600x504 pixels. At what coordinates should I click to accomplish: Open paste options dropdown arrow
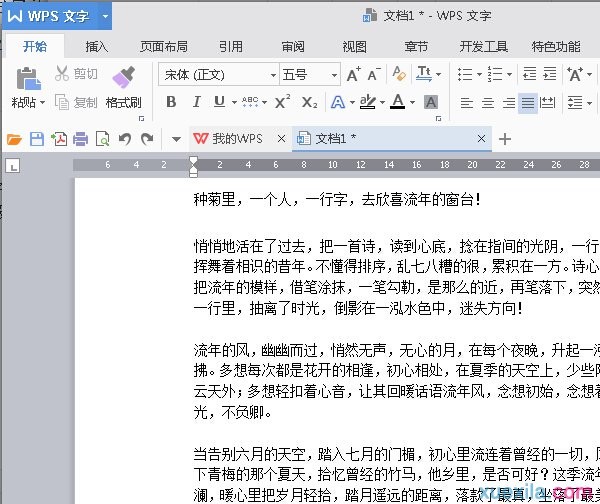42,103
